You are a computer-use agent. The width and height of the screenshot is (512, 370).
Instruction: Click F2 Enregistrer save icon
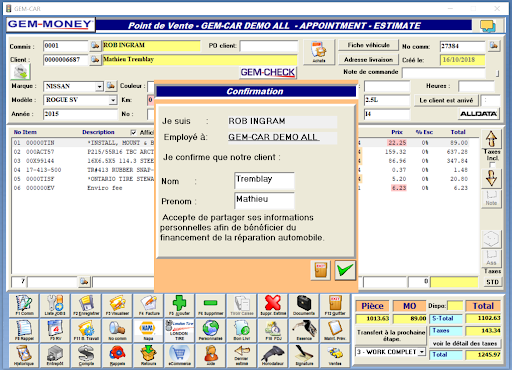click(86, 305)
